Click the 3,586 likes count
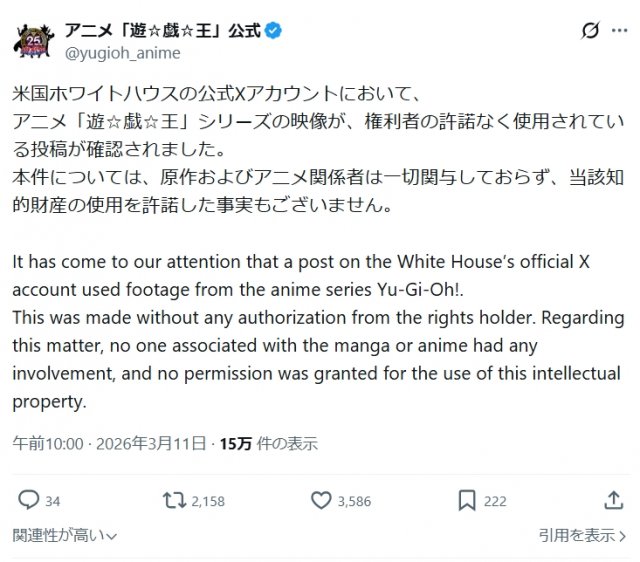Viewport: 640px width, 562px height. coord(354,501)
